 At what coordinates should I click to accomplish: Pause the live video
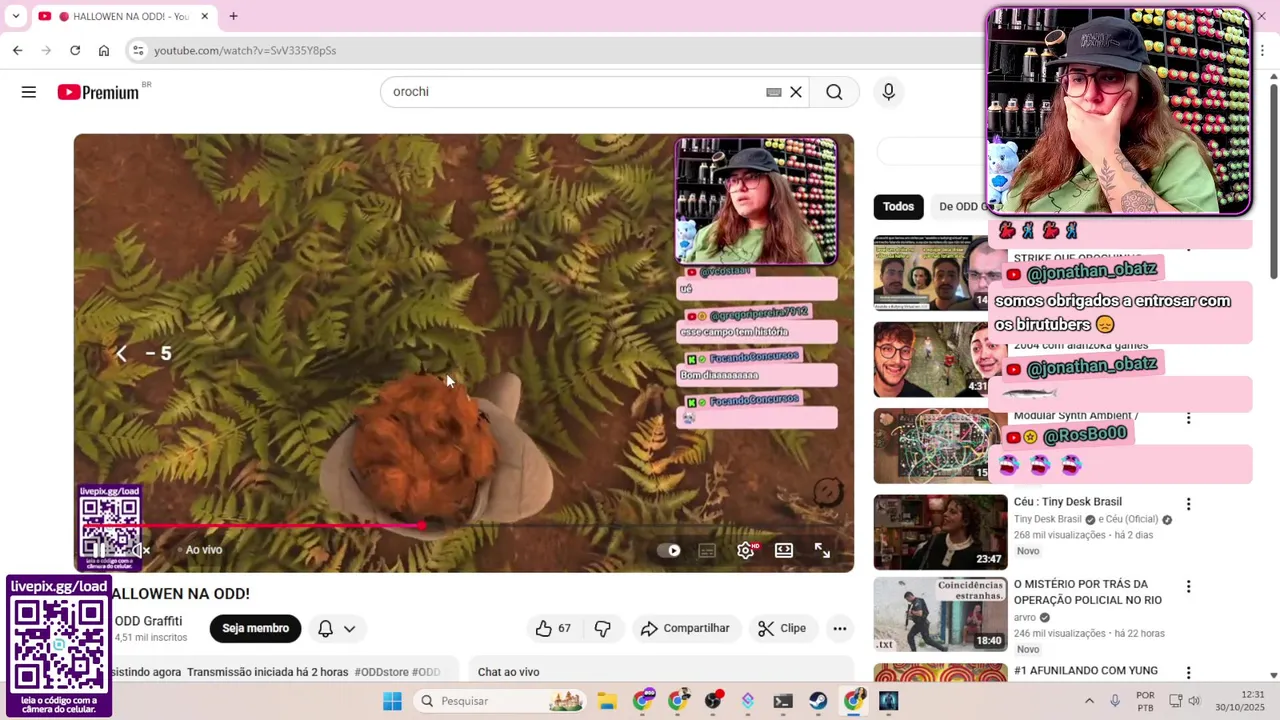click(99, 550)
